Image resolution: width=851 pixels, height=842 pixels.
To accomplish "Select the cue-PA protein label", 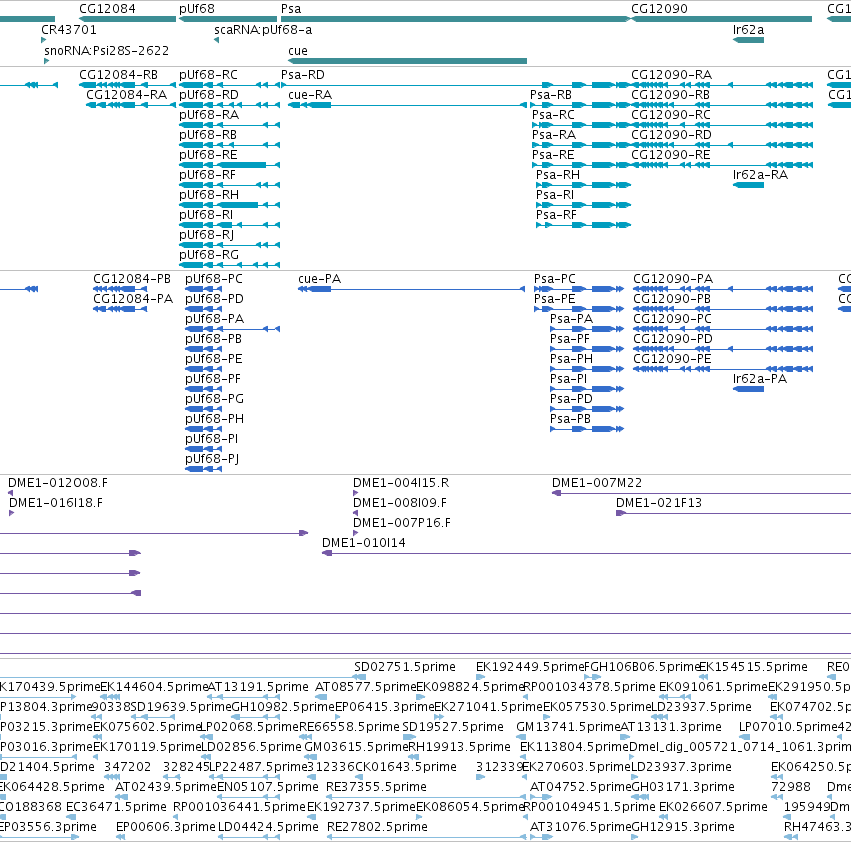I will coord(320,278).
